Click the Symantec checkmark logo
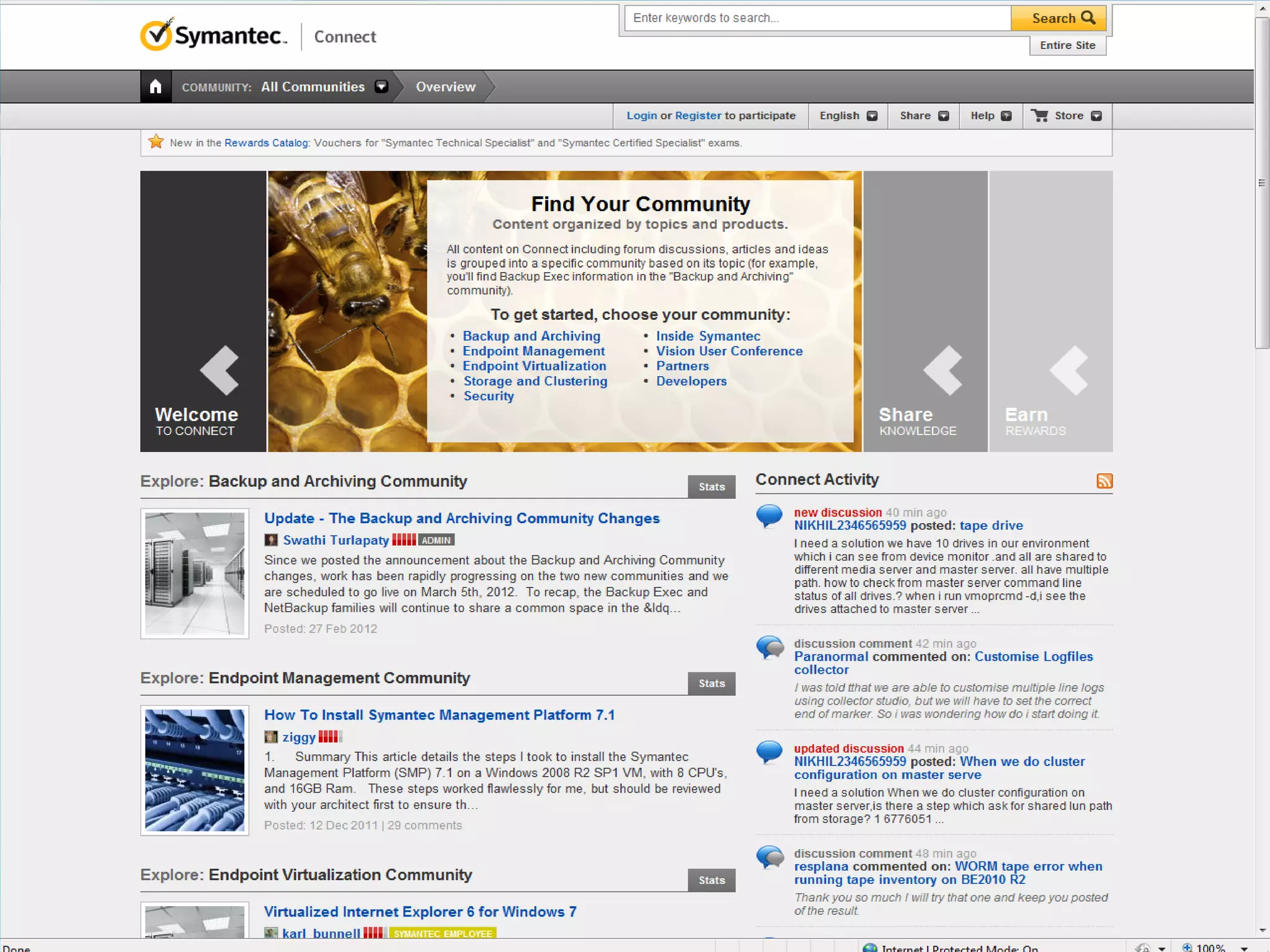The height and width of the screenshot is (952, 1270). [156, 35]
